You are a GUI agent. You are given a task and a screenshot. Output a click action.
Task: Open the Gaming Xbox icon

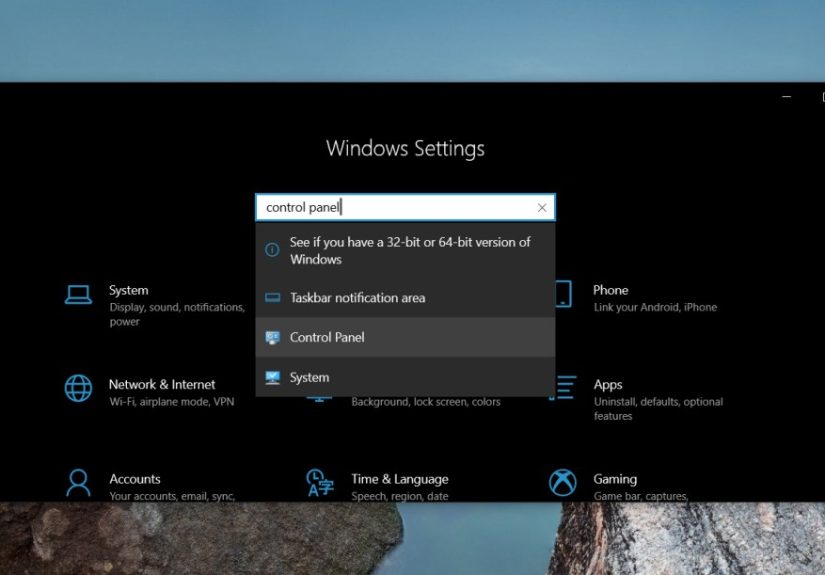tap(563, 482)
